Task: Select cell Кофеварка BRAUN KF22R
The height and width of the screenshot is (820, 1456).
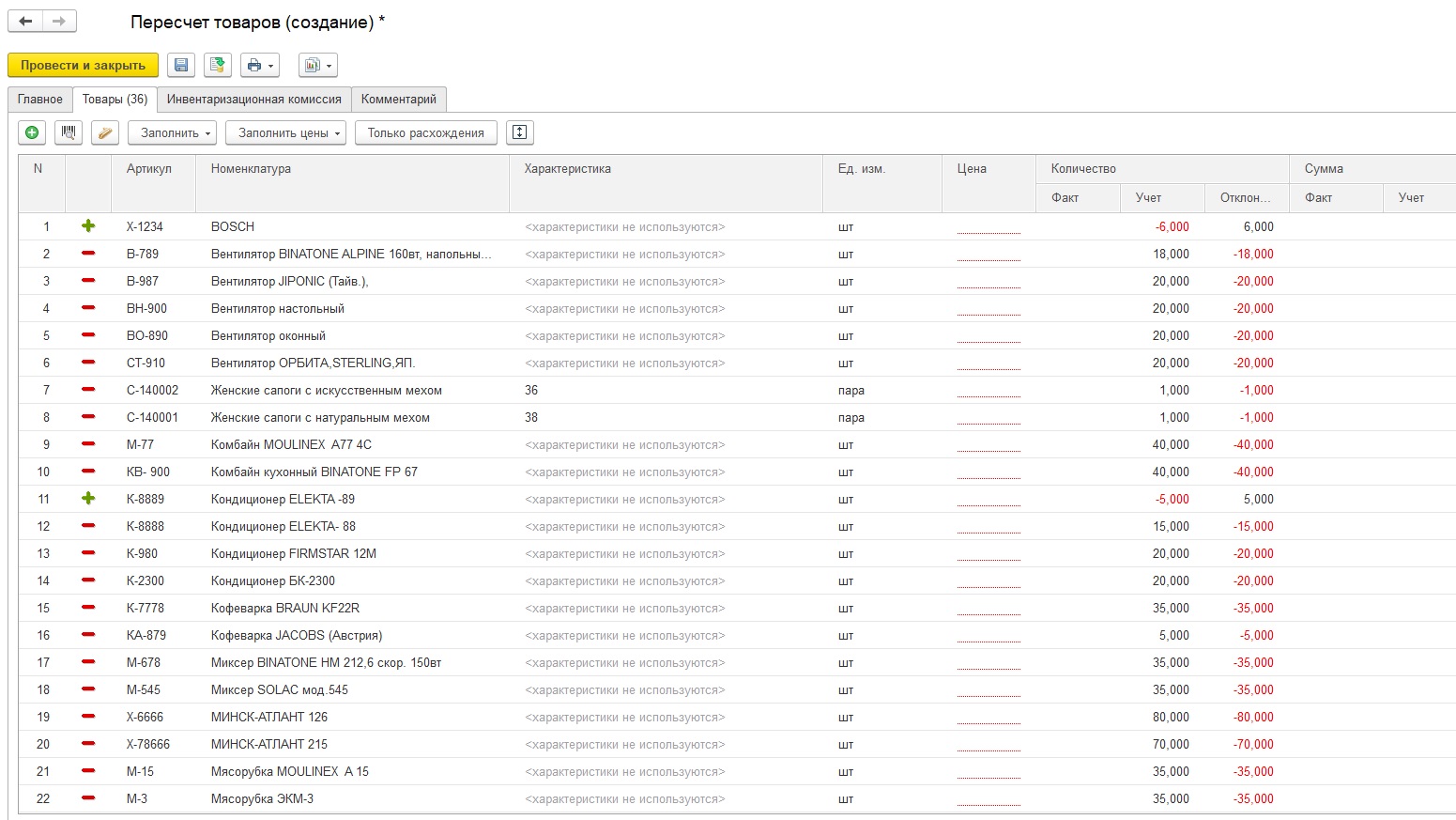Action: (x=352, y=608)
